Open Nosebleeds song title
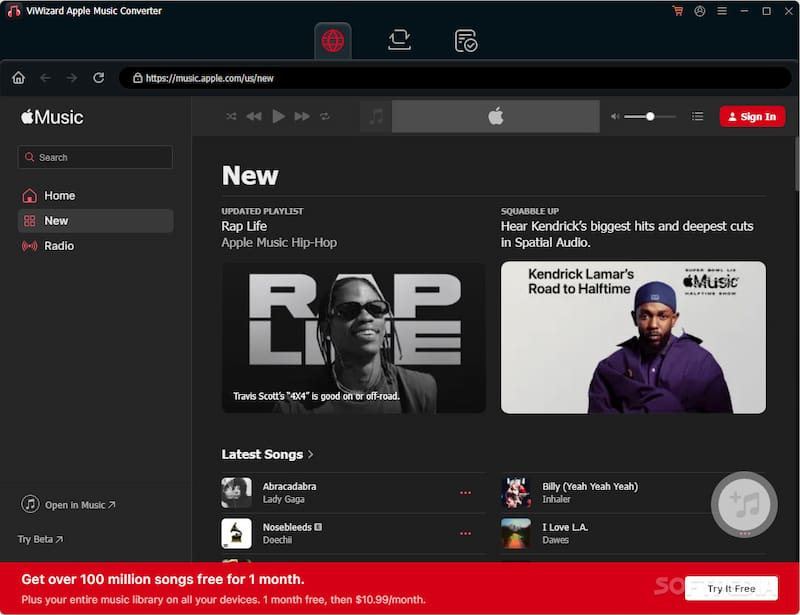This screenshot has width=800, height=615. [x=287, y=527]
